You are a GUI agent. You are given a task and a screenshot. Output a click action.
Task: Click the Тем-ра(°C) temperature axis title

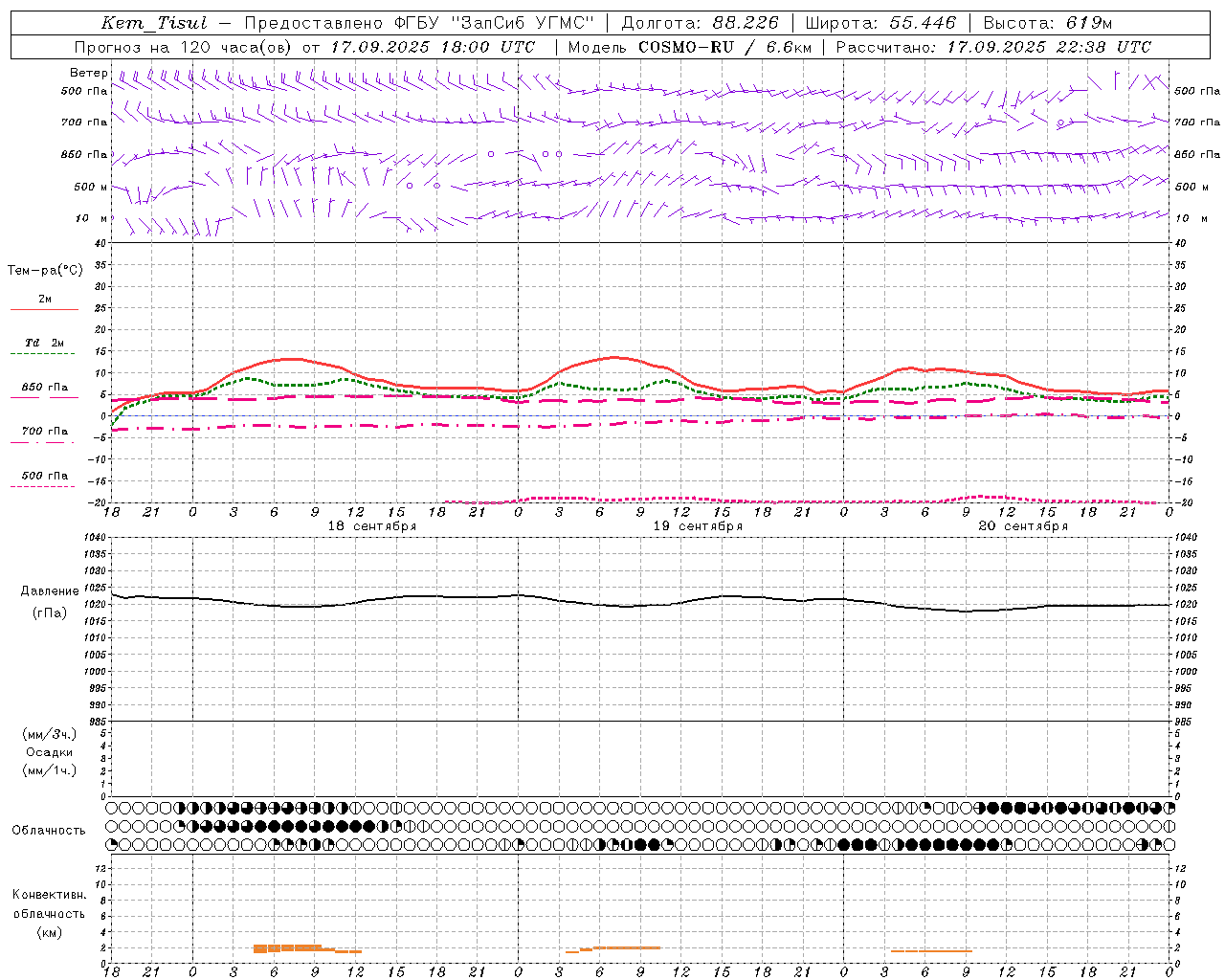click(x=45, y=271)
